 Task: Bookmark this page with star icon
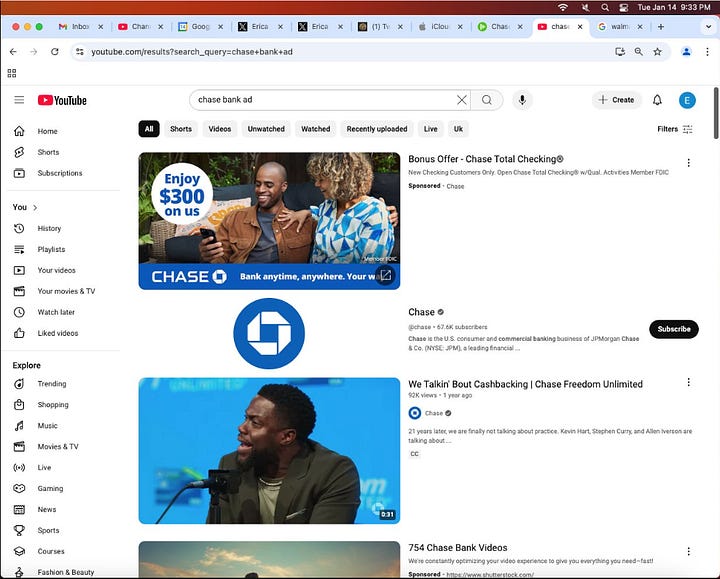[x=657, y=51]
